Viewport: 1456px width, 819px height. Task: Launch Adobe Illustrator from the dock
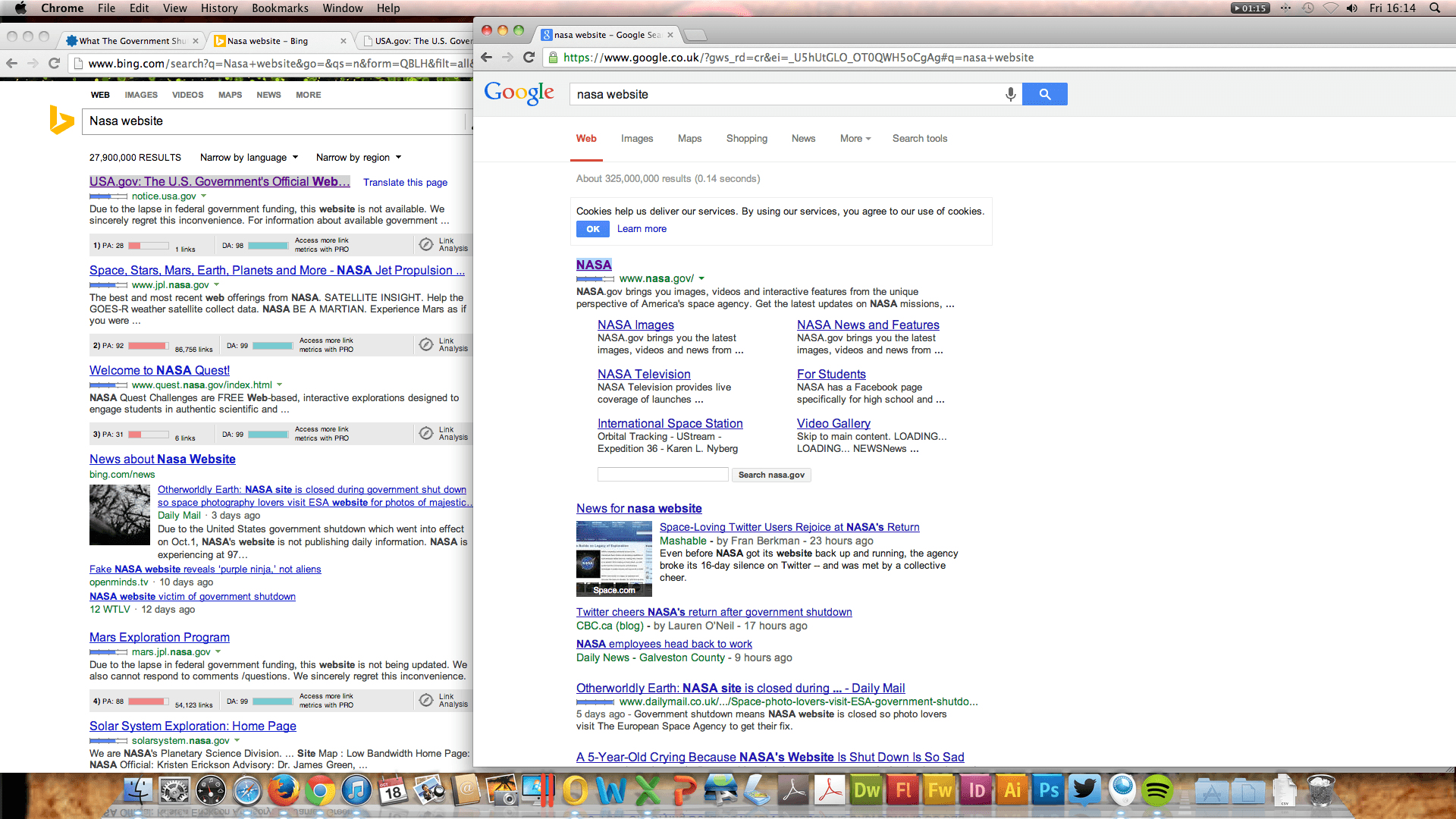1012,791
